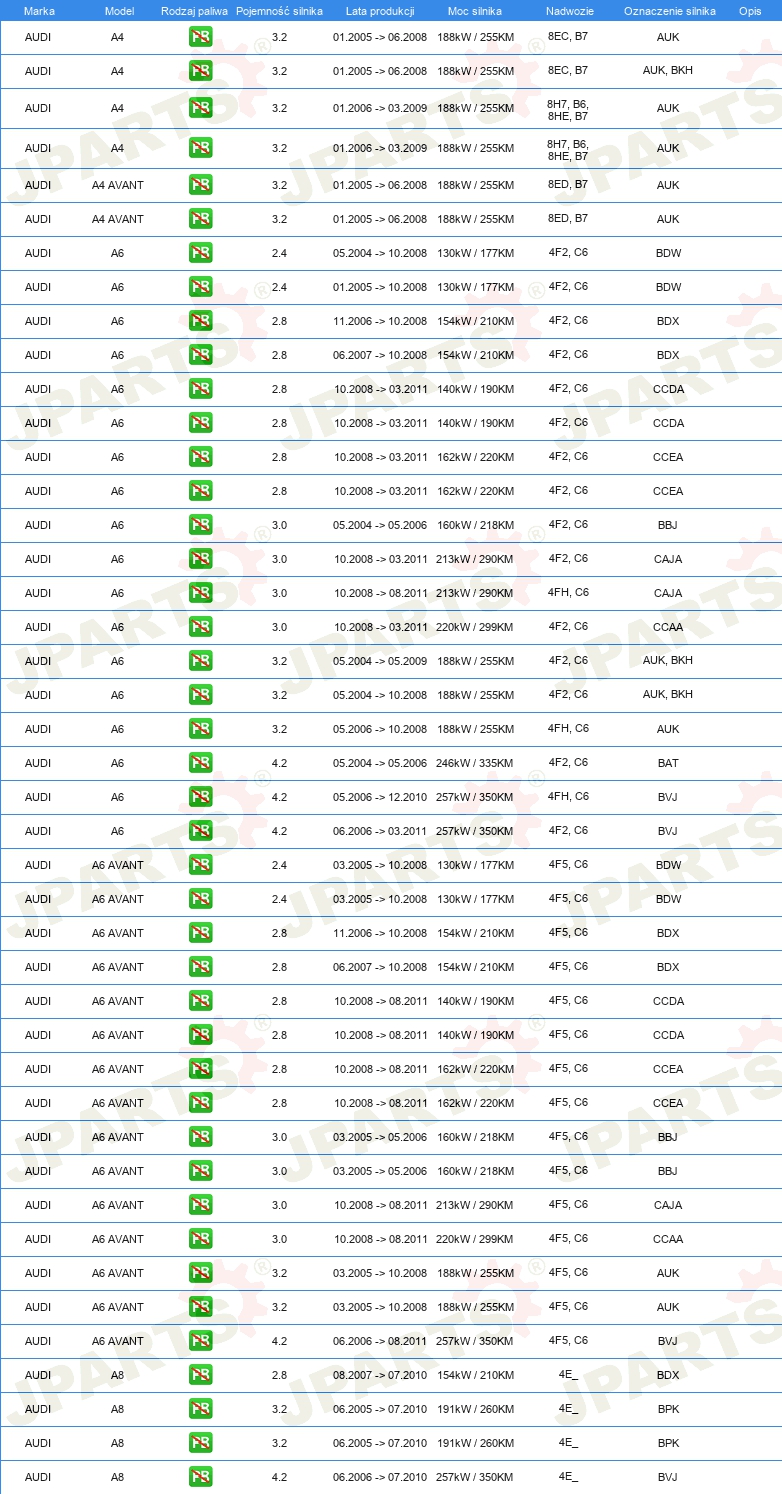Image resolution: width=782 pixels, height=1494 pixels.
Task: Click fuel icon in A6 4.2 BVJ 4F2 row
Action: click(200, 831)
